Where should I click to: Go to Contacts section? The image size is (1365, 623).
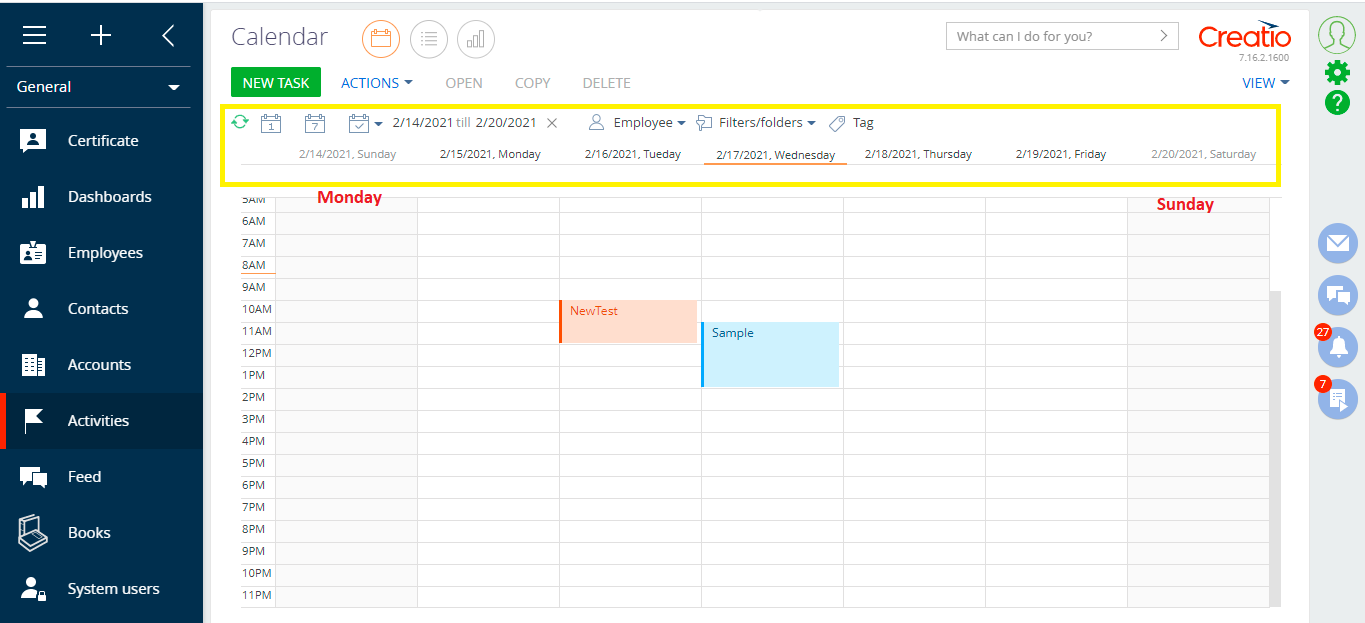(x=98, y=309)
